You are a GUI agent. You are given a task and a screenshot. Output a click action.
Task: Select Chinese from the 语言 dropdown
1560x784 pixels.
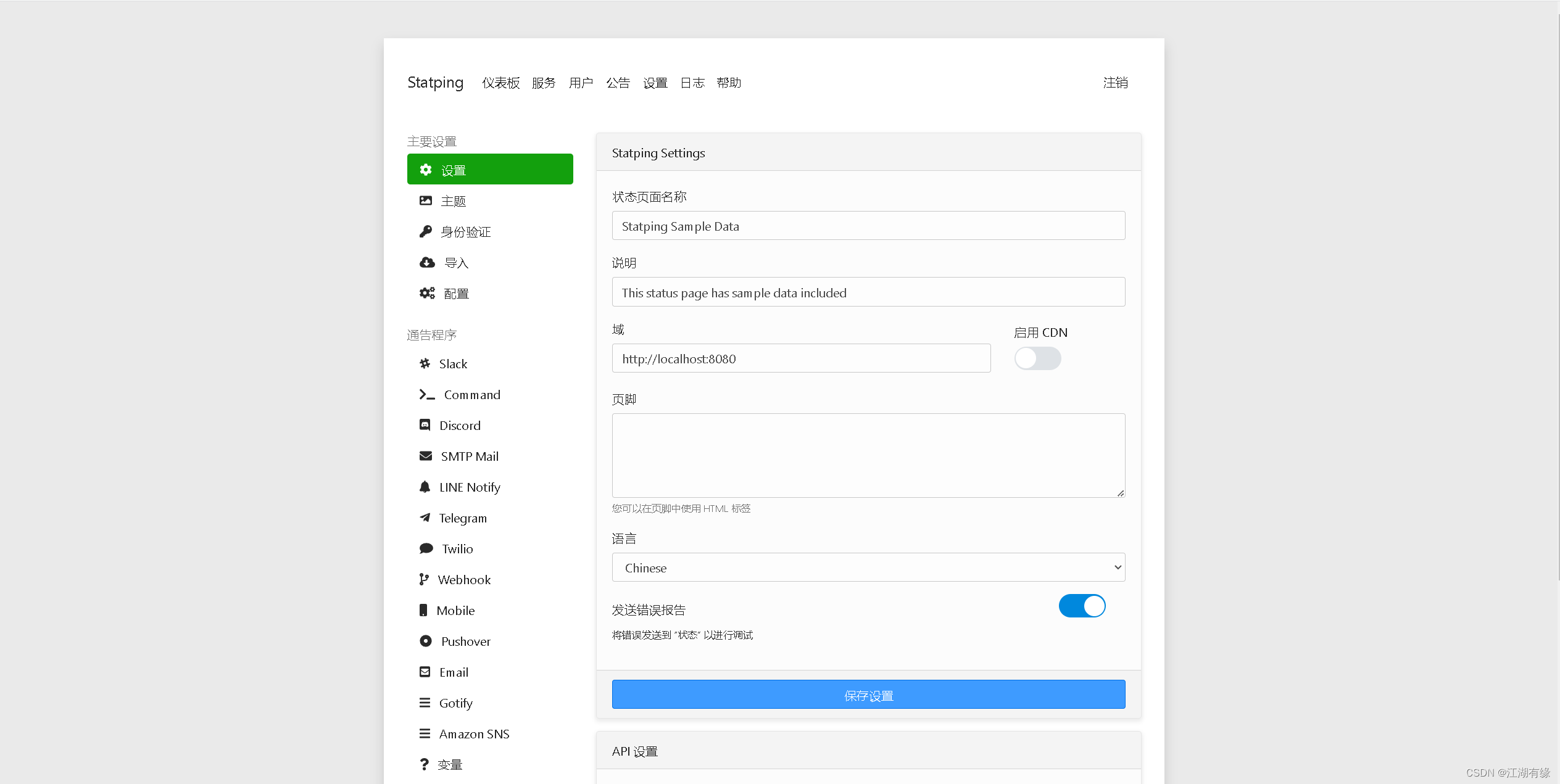coord(868,568)
